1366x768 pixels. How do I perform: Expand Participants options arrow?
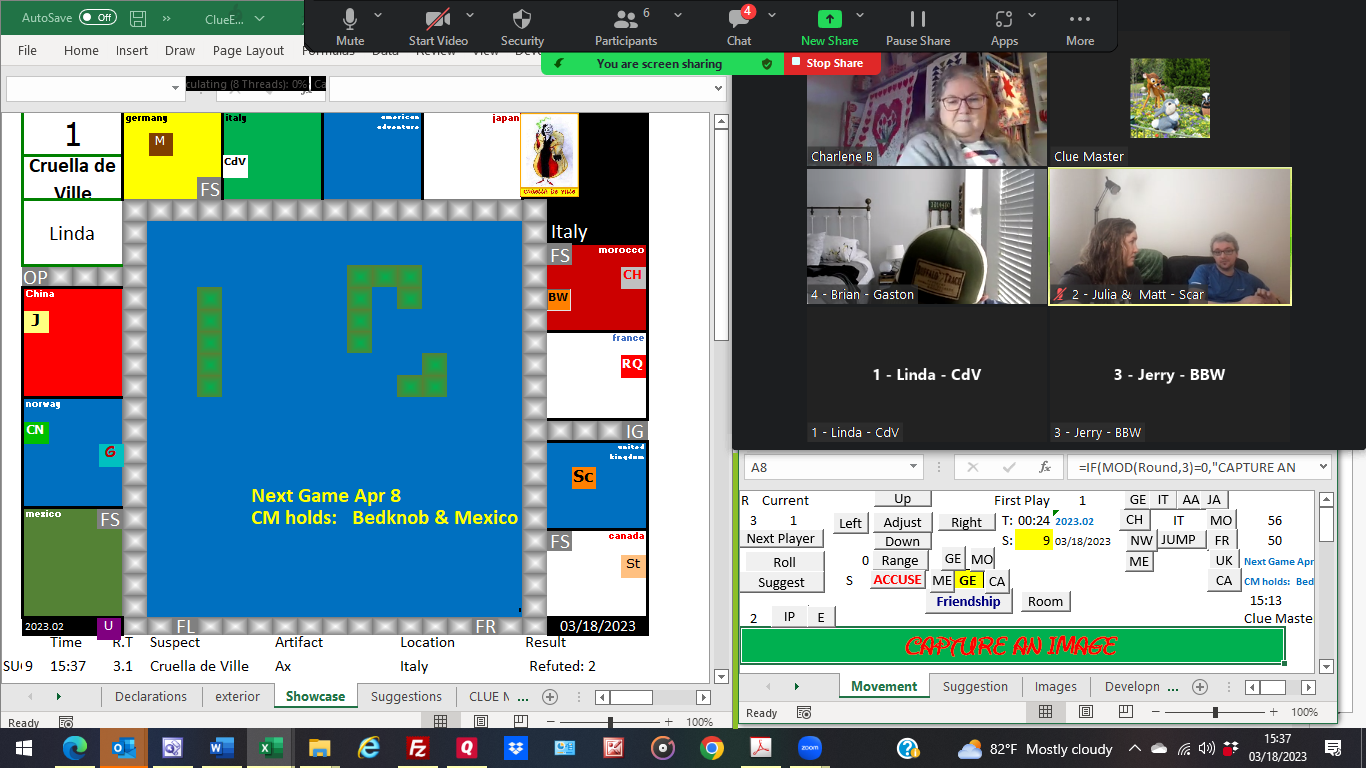coord(677,15)
